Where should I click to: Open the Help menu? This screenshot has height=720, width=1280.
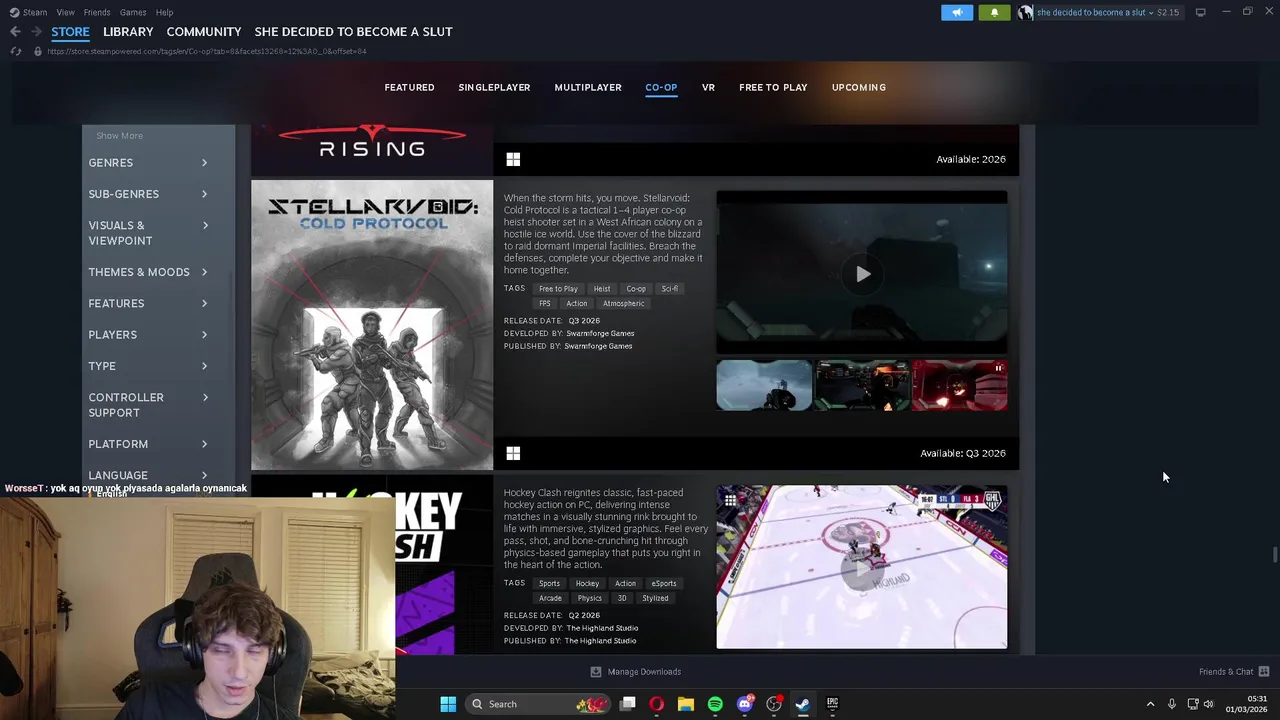point(164,12)
